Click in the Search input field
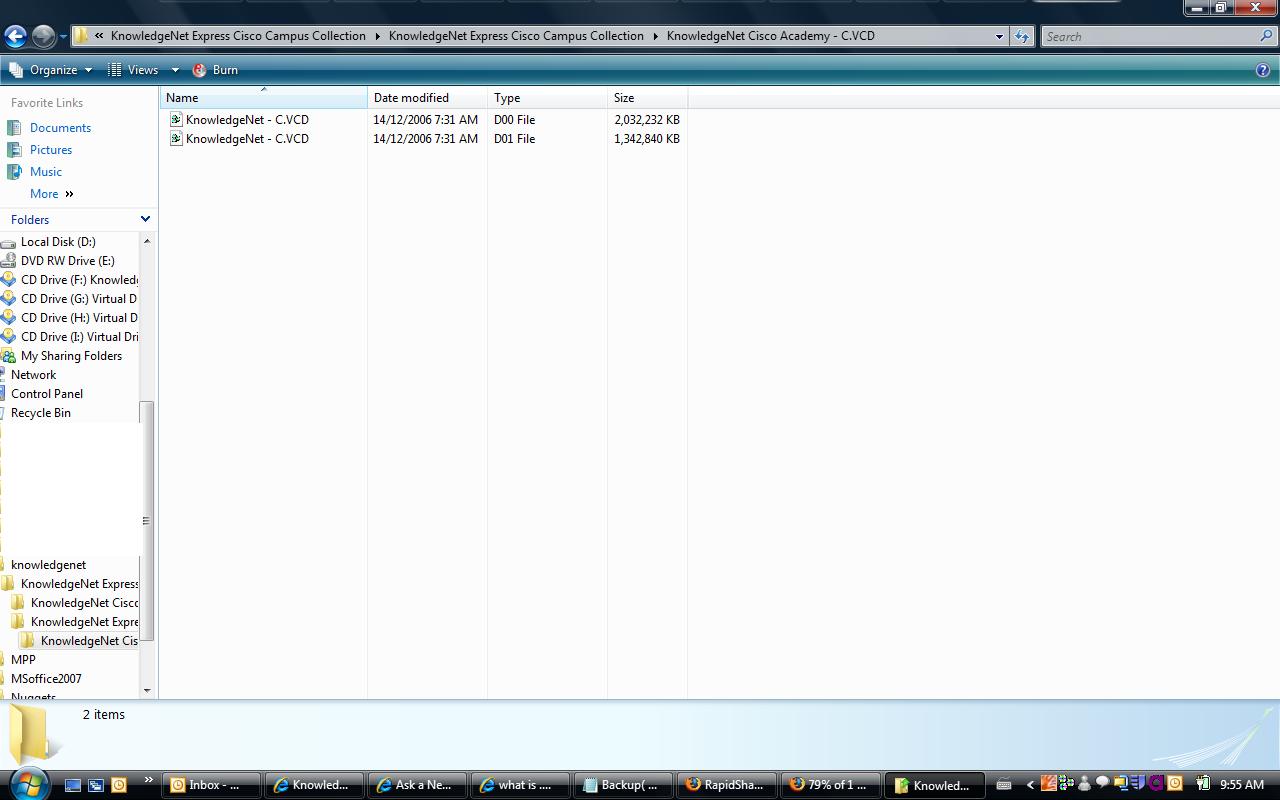 tap(1150, 36)
